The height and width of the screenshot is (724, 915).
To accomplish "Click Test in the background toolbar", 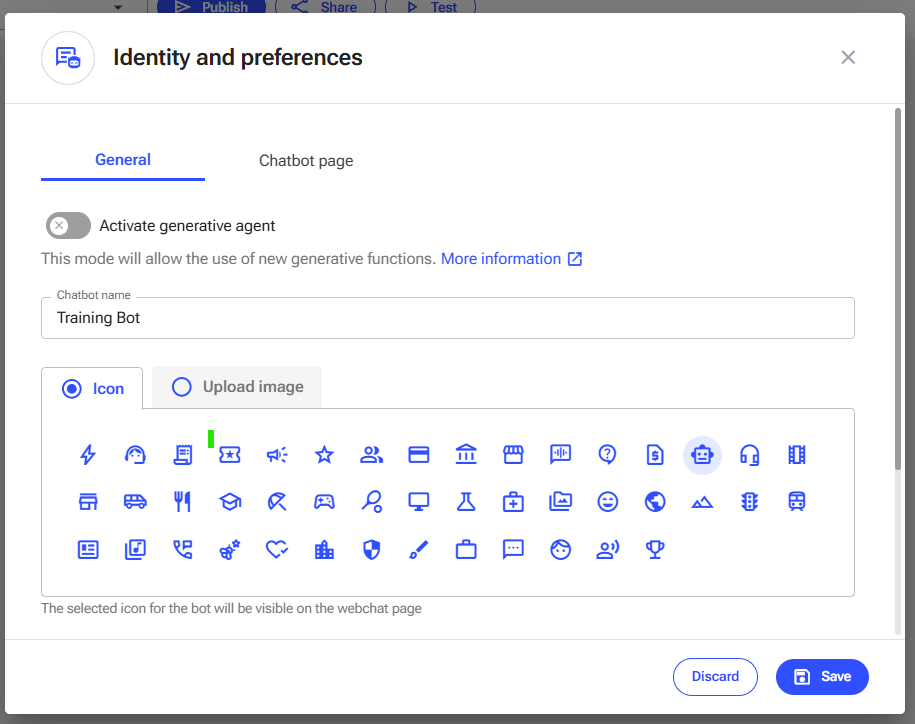I will tap(431, 7).
